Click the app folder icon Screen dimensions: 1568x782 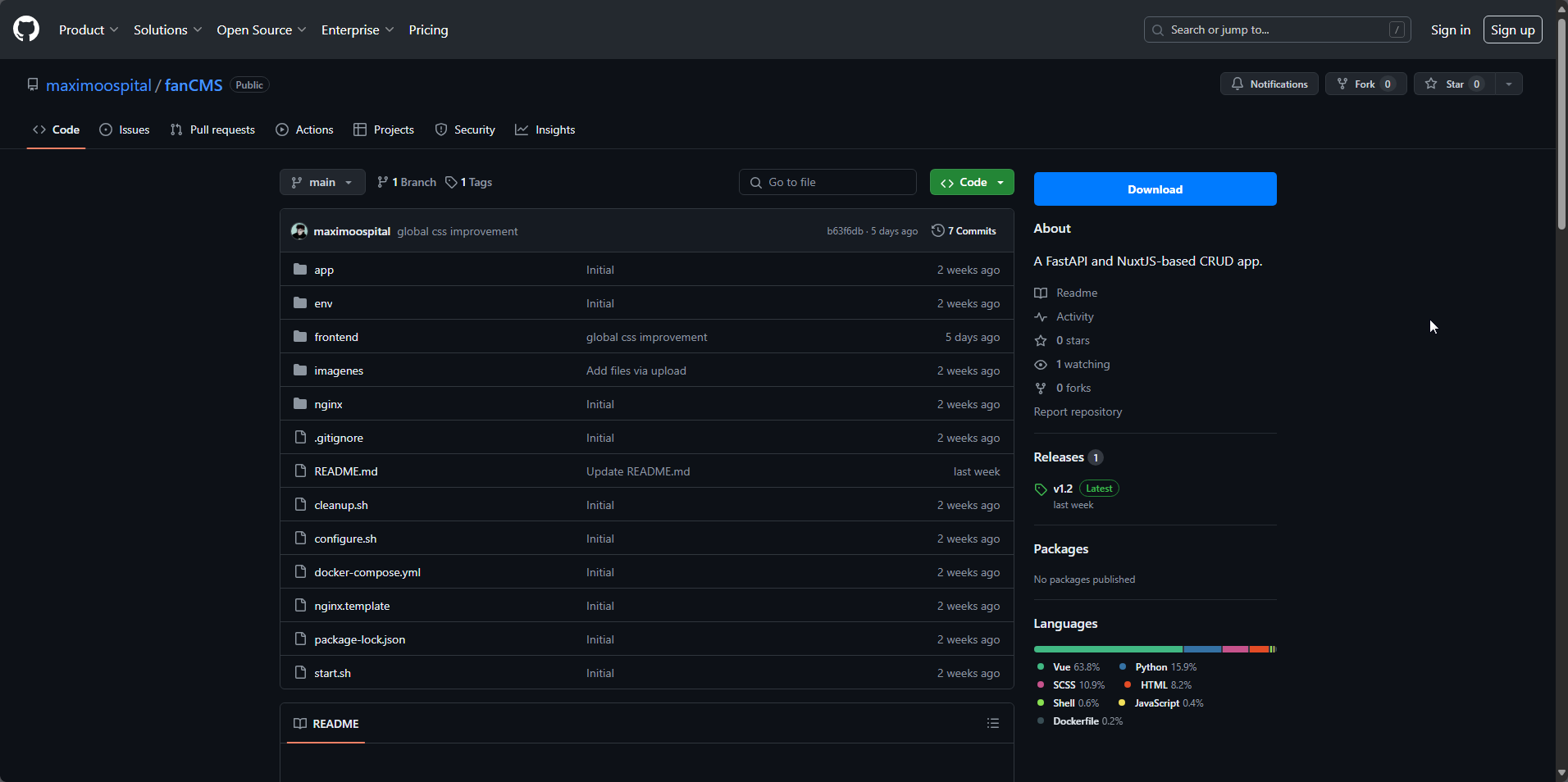(x=300, y=270)
